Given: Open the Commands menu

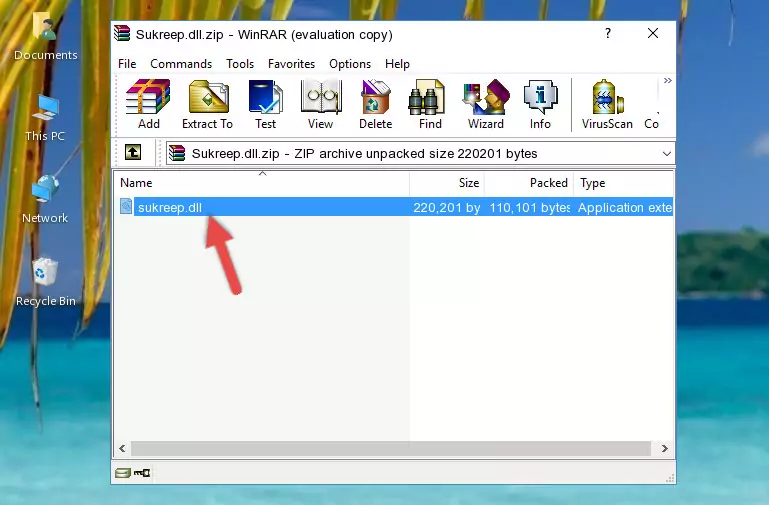Looking at the screenshot, I should pos(181,64).
